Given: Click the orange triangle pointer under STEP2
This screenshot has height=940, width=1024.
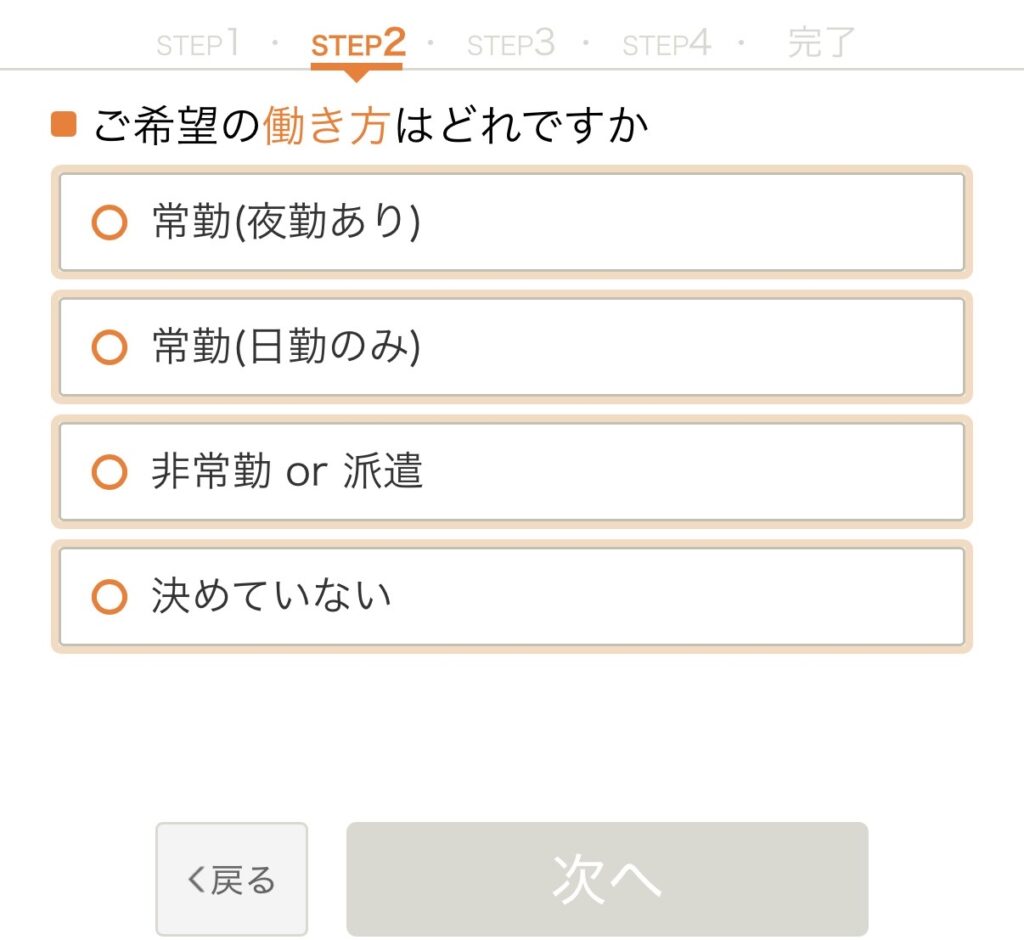Looking at the screenshot, I should [x=356, y=76].
